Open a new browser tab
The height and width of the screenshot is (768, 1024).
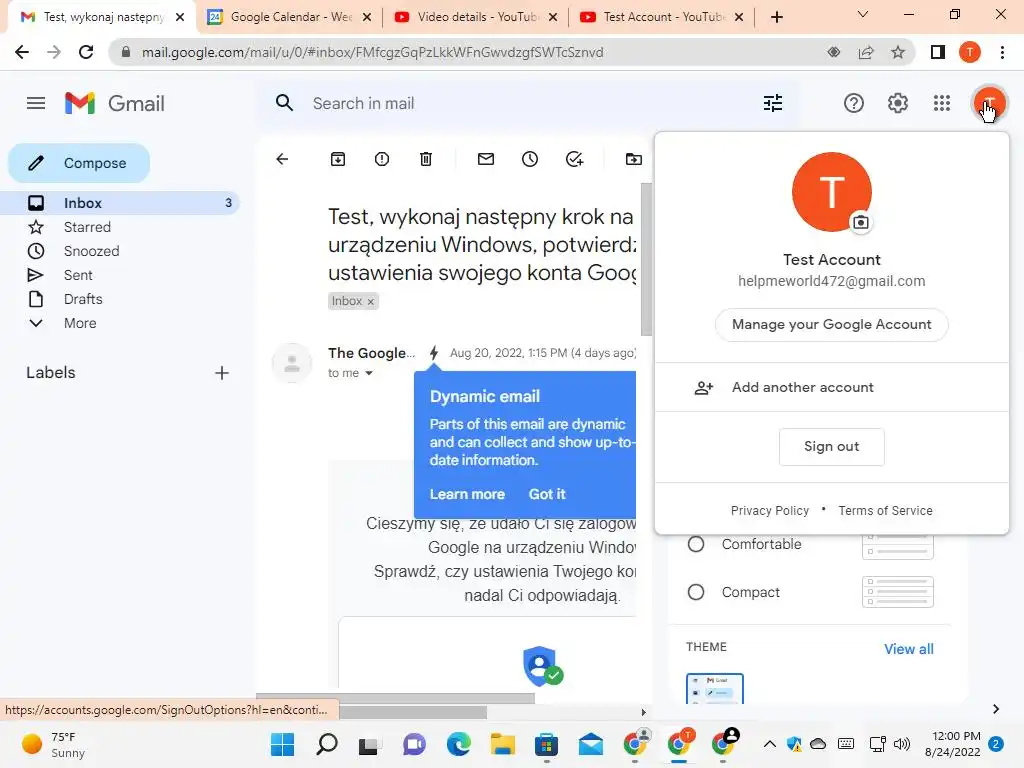pyautogui.click(x=776, y=17)
